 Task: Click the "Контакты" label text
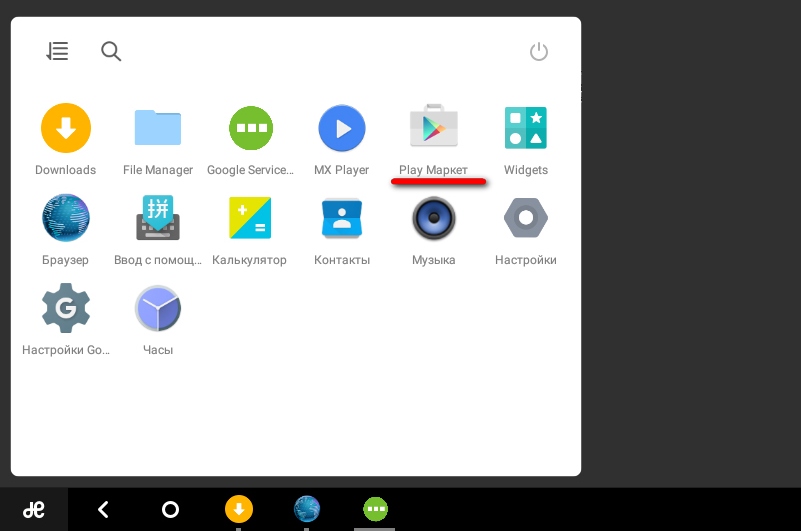(x=342, y=260)
